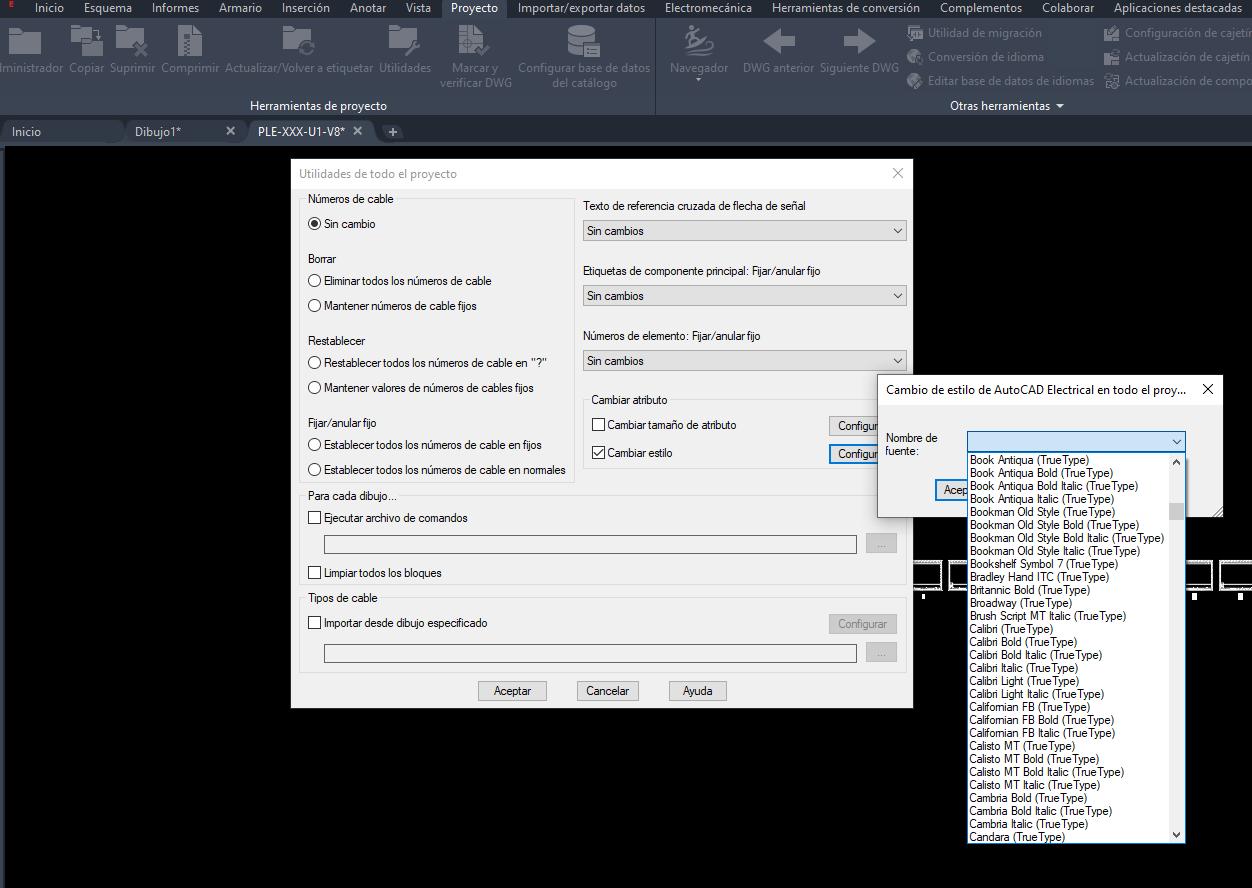Choose Calisto MT (TrueType) font
The height and width of the screenshot is (888, 1252).
point(1068,746)
